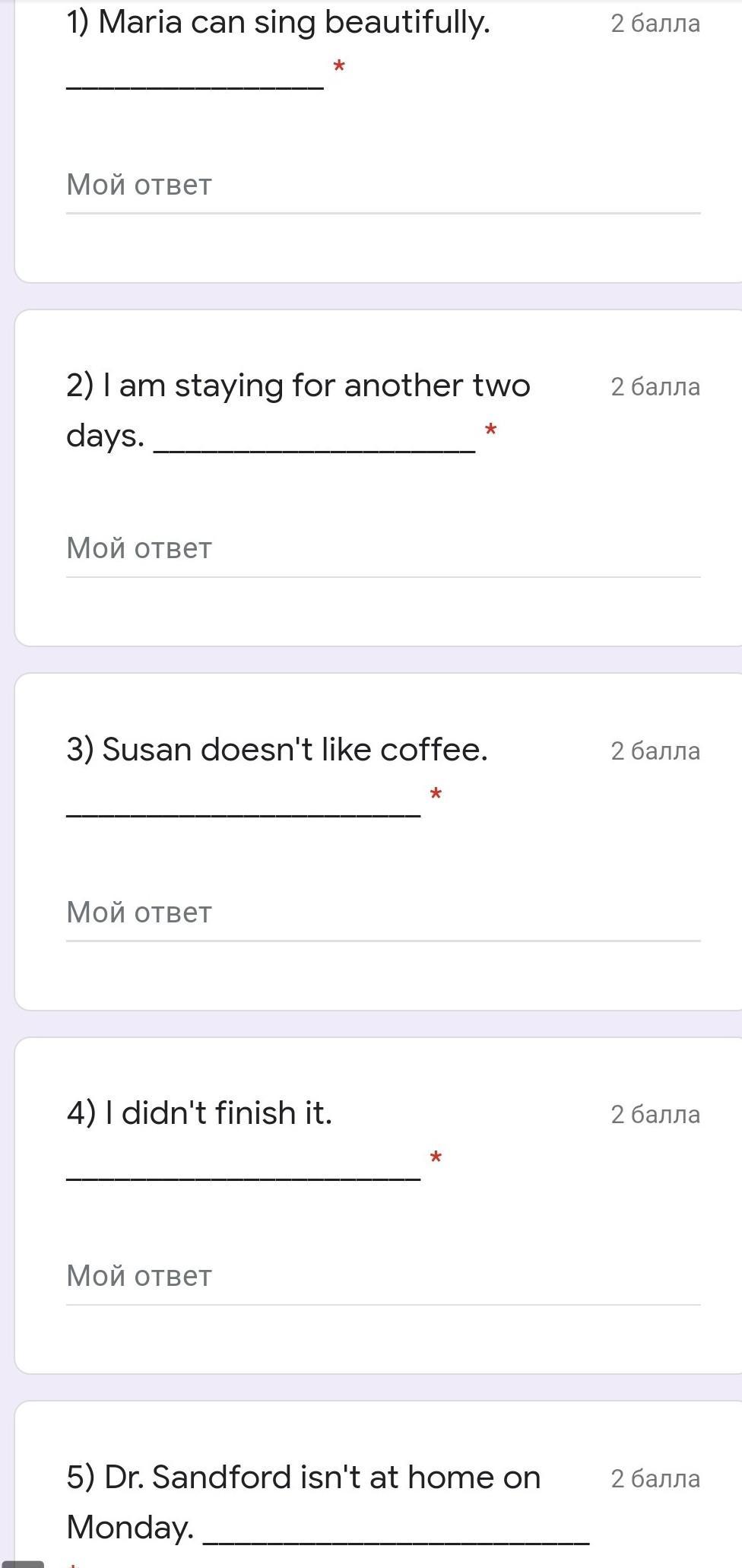Click the '2 балла' label of question 2

655,387
